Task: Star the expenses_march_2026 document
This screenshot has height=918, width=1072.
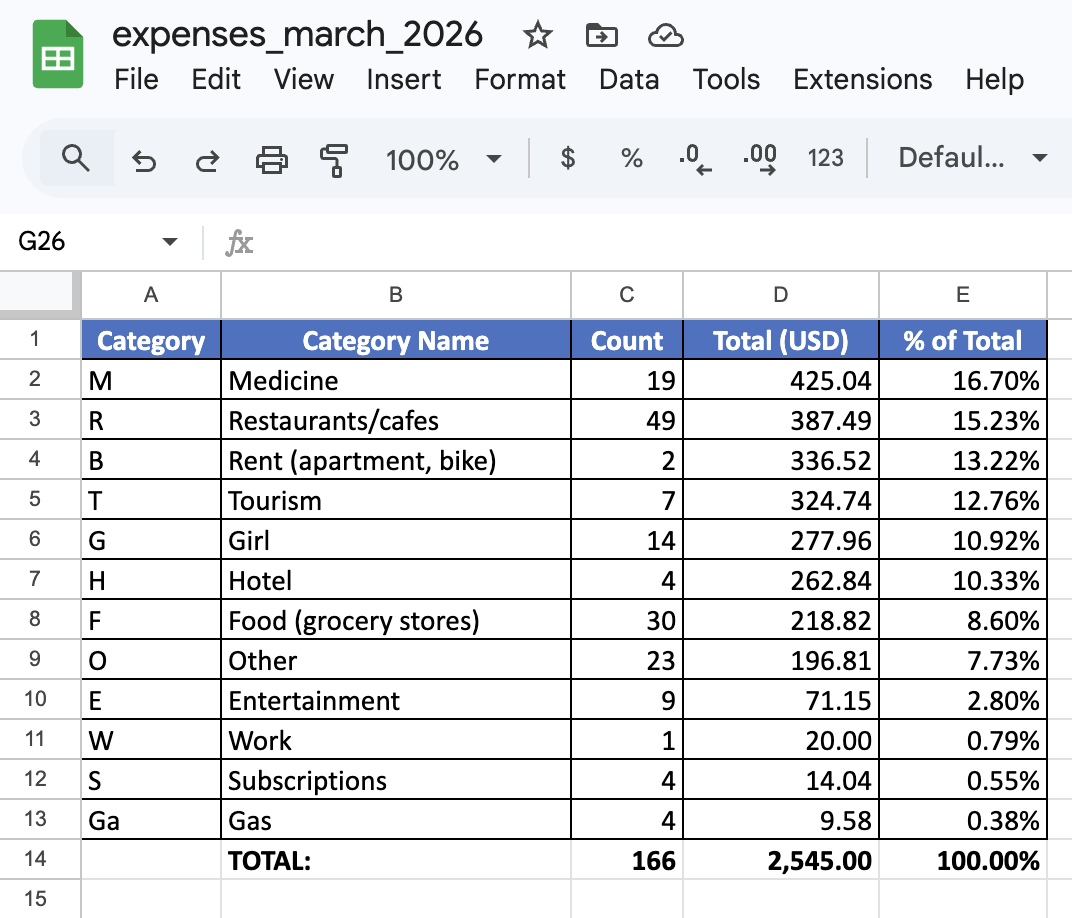Action: pos(537,36)
